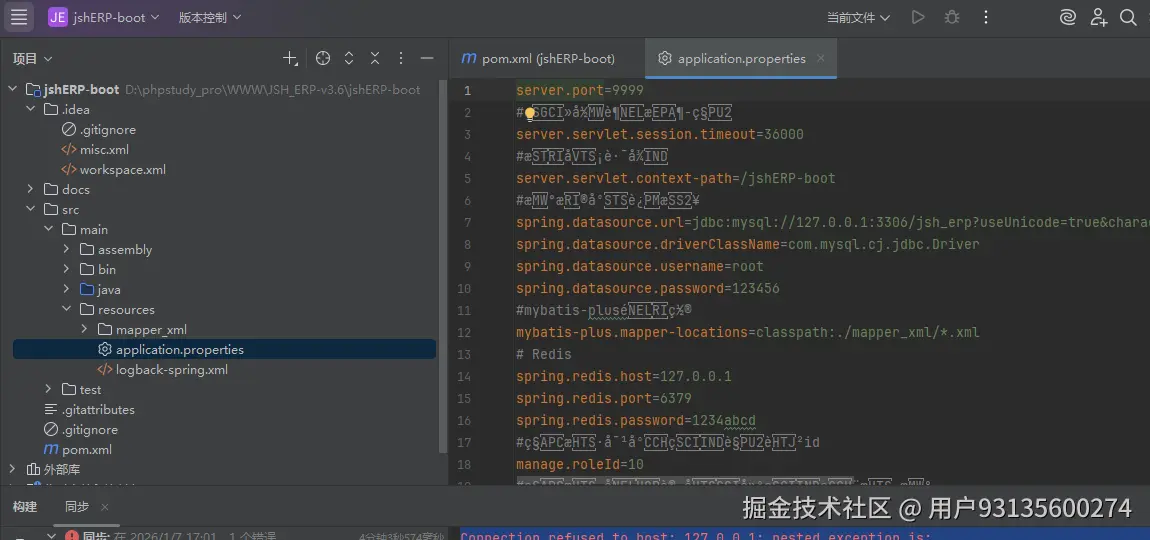Select .gitignore inside .idea folder
The width and height of the screenshot is (1150, 540).
coord(107,129)
